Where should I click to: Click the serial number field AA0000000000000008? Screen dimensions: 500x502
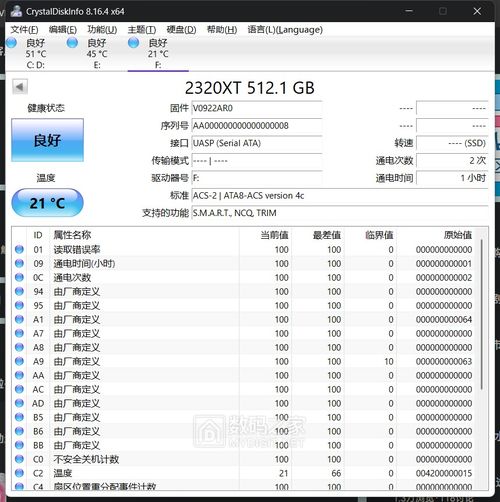[257, 126]
